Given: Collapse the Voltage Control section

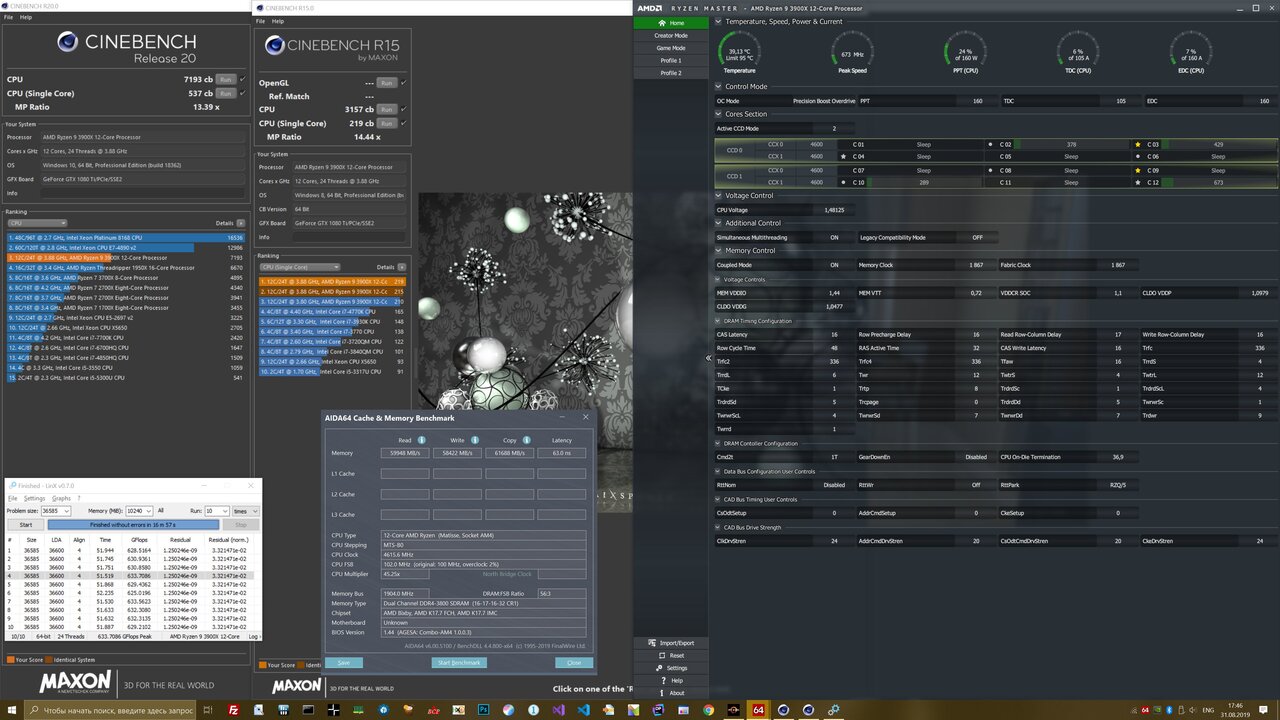Looking at the screenshot, I should (x=719, y=196).
